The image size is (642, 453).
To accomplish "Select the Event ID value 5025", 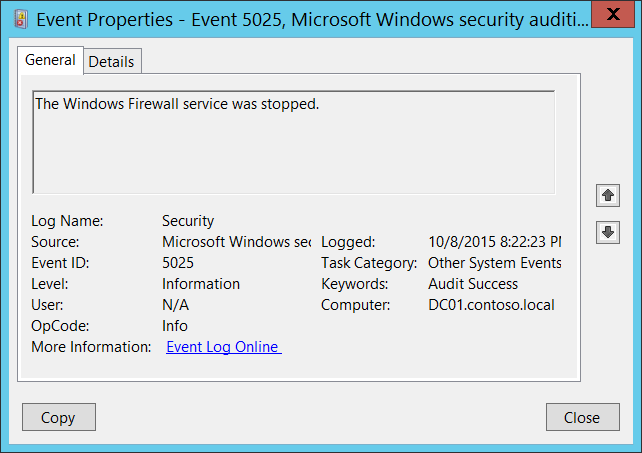I will [x=179, y=263].
